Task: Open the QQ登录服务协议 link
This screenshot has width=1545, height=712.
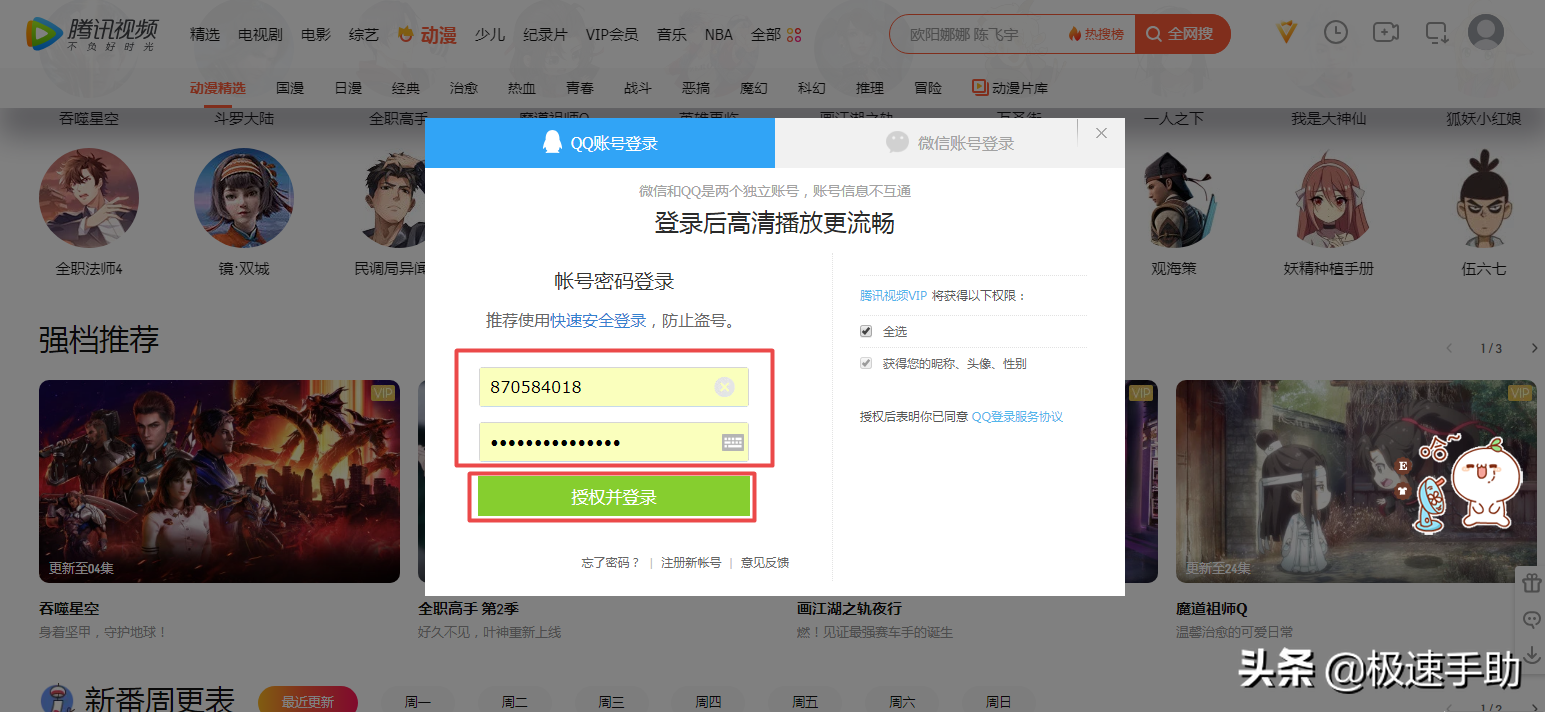Action: tap(1017, 416)
